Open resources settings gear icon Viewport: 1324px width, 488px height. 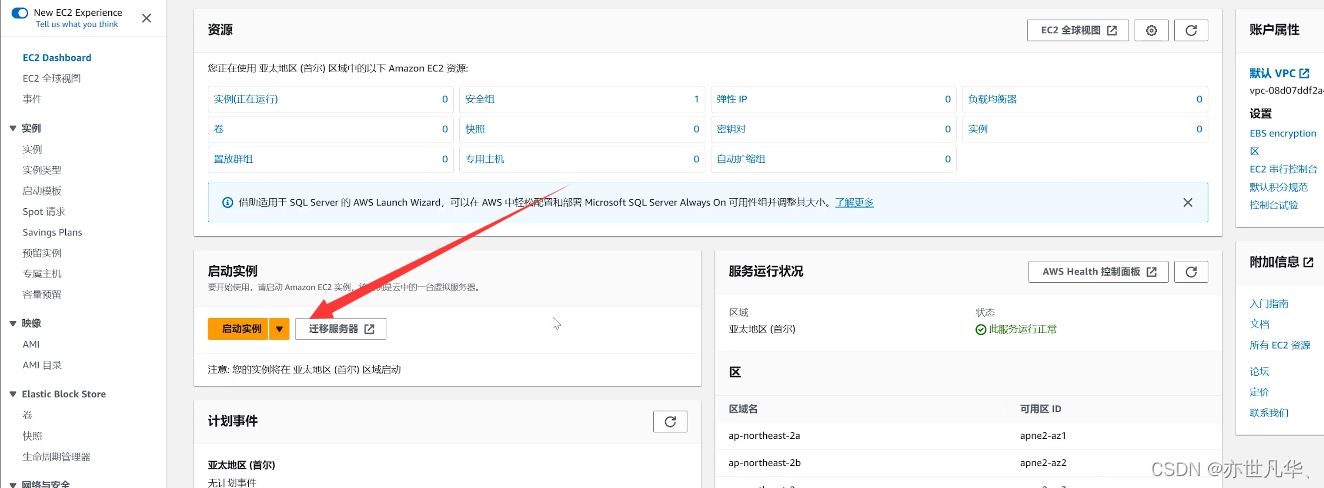point(1151,30)
